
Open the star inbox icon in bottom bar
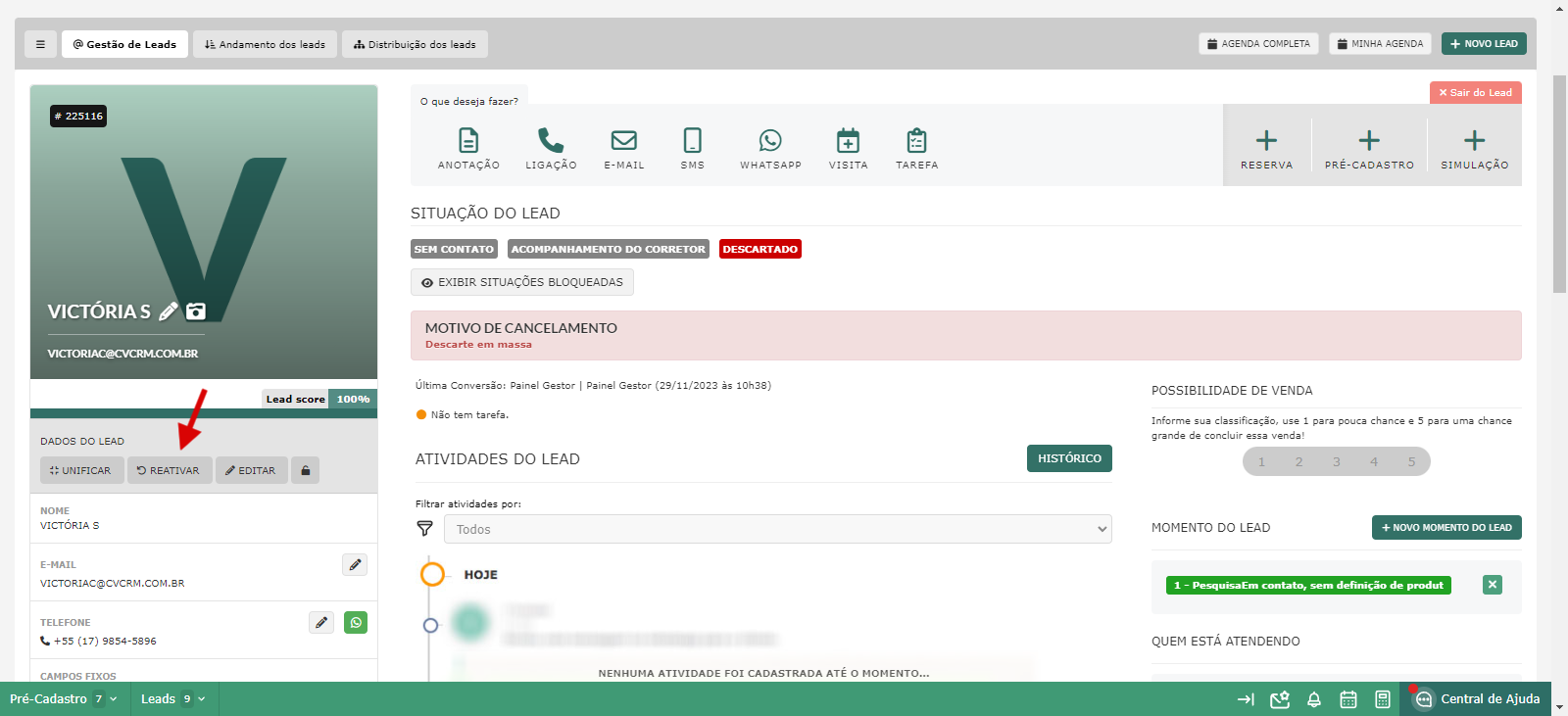click(x=1280, y=699)
